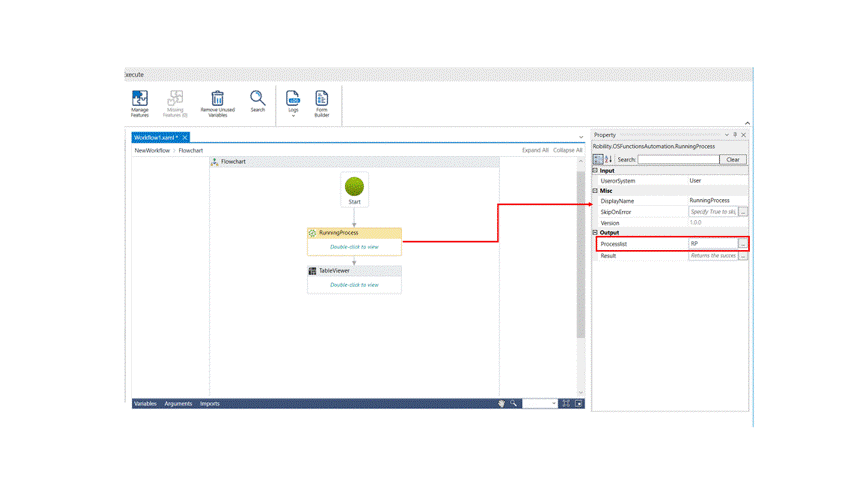
Task: Enable the pan hand tool
Action: pyautogui.click(x=502, y=404)
